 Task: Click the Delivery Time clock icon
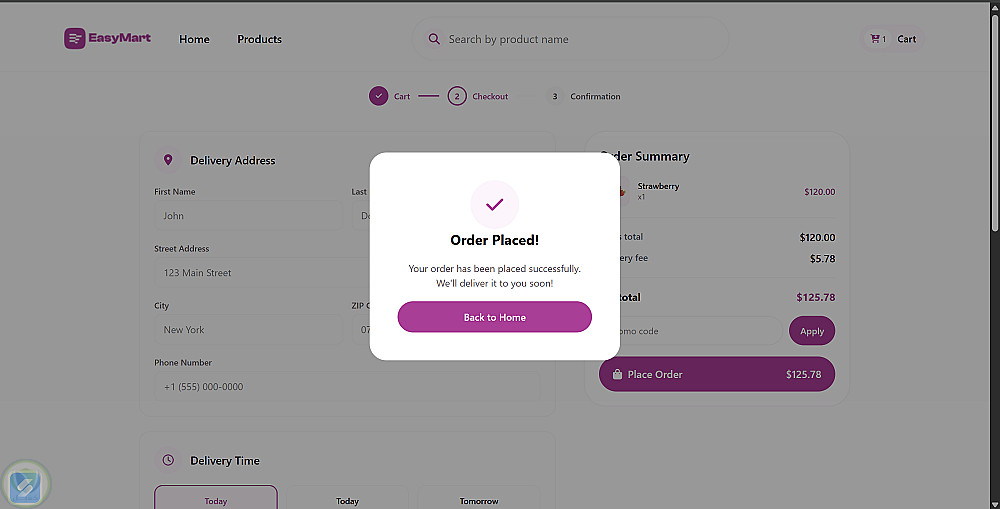click(168, 460)
